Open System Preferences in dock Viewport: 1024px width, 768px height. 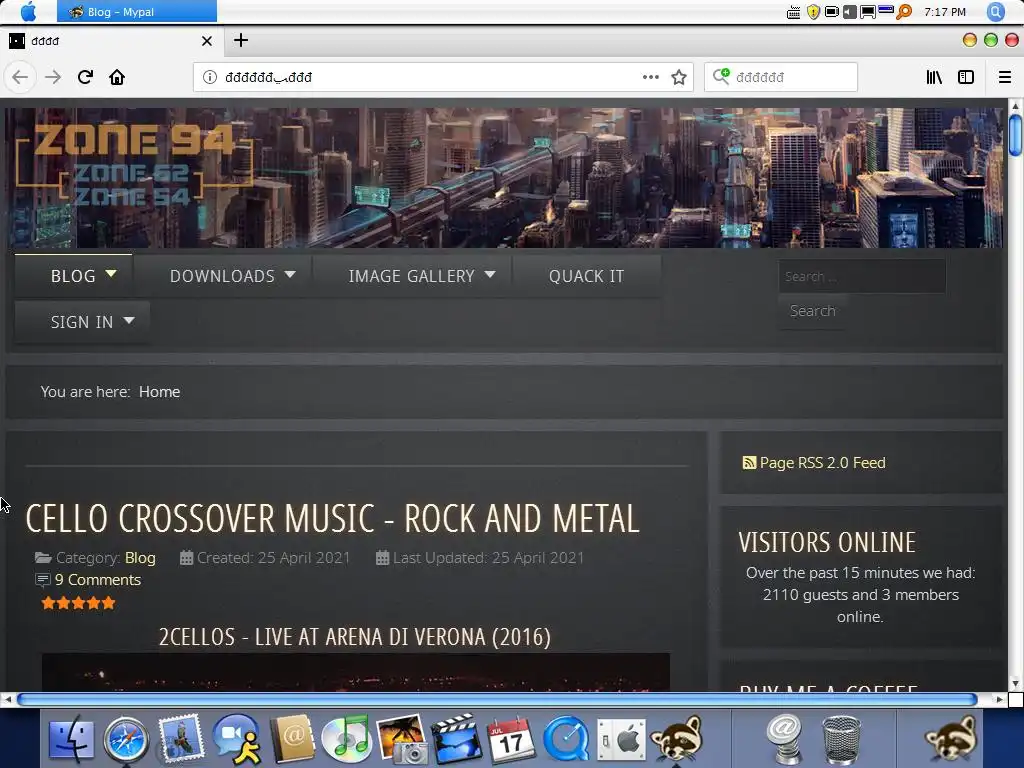[x=621, y=739]
